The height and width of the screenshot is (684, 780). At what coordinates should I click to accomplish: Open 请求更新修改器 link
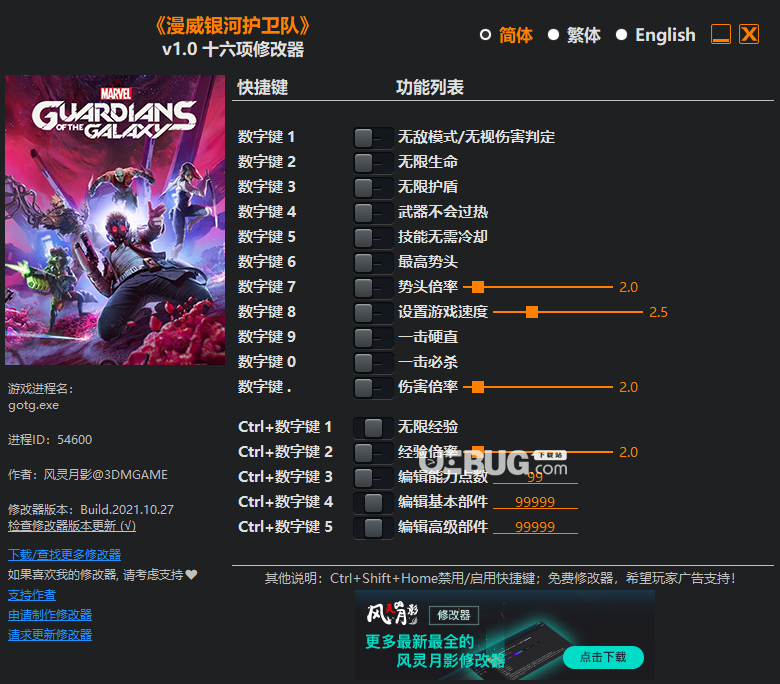pos(50,635)
